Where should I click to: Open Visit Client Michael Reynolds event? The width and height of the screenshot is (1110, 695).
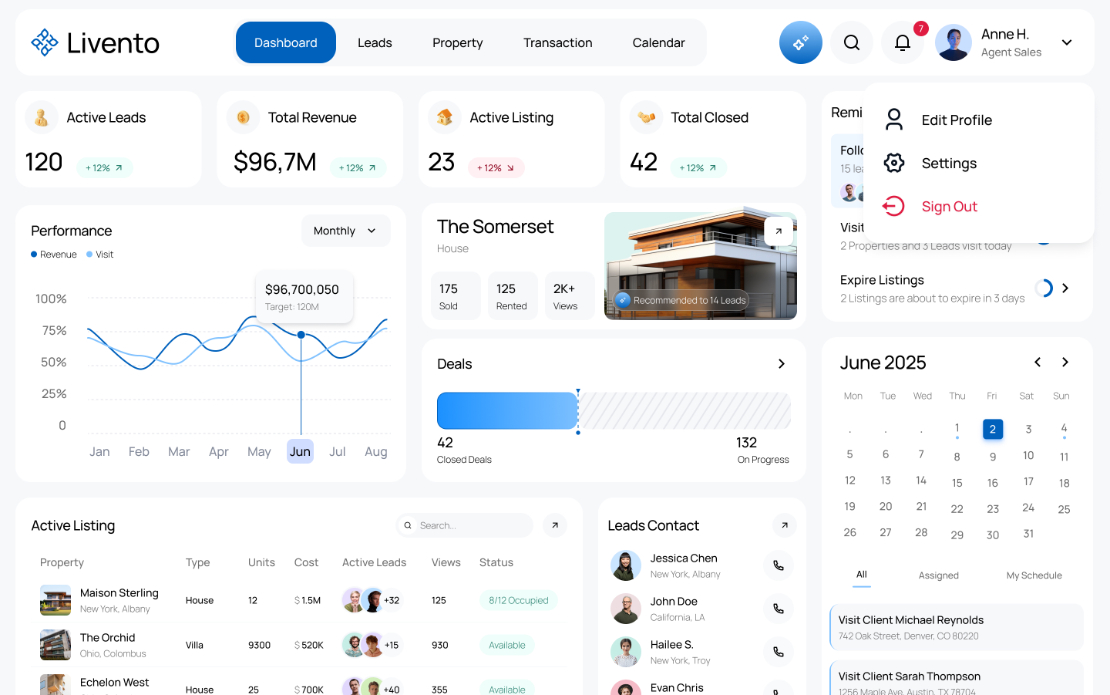coord(956,627)
